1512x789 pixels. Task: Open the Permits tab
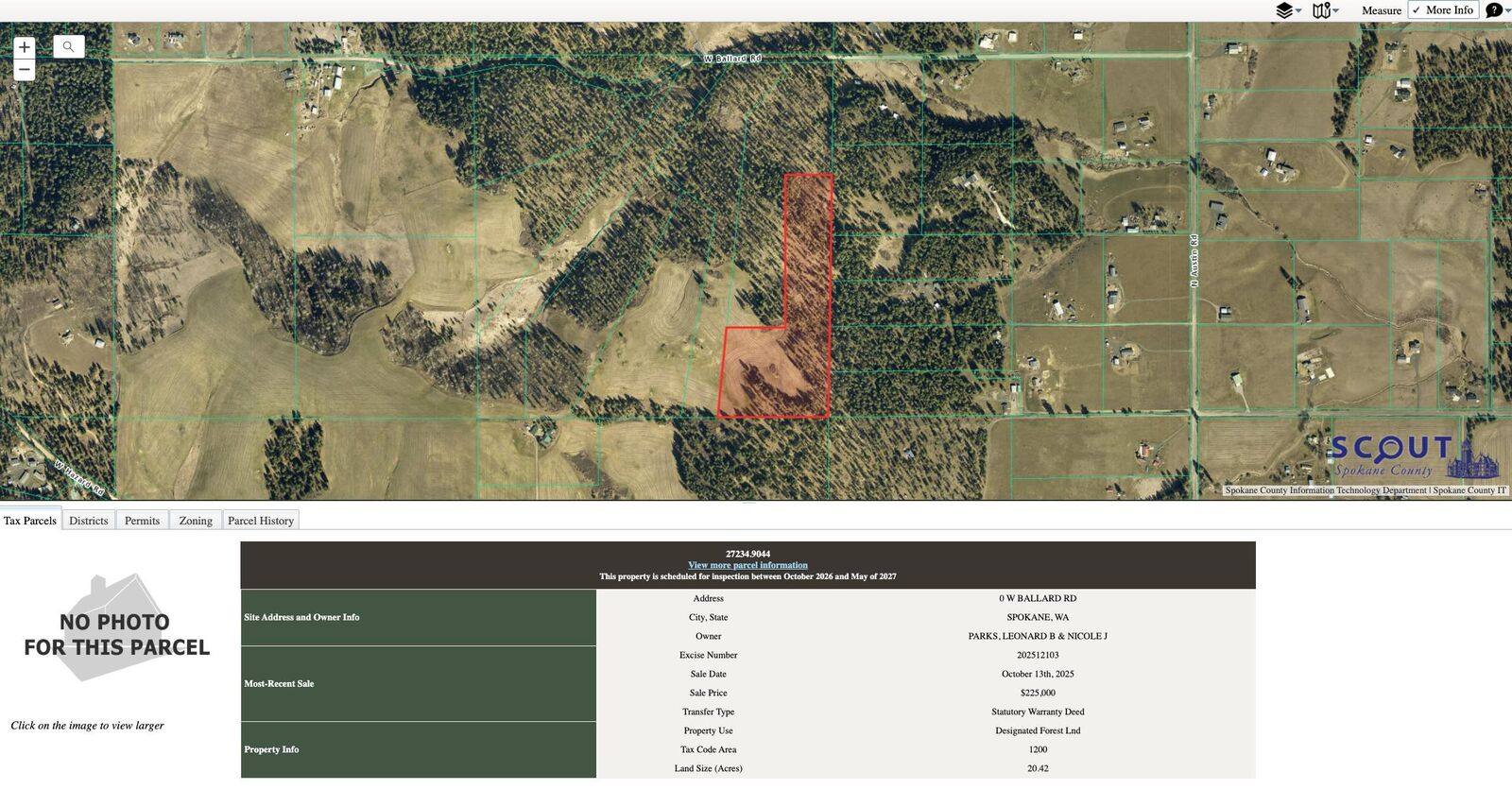click(x=143, y=521)
